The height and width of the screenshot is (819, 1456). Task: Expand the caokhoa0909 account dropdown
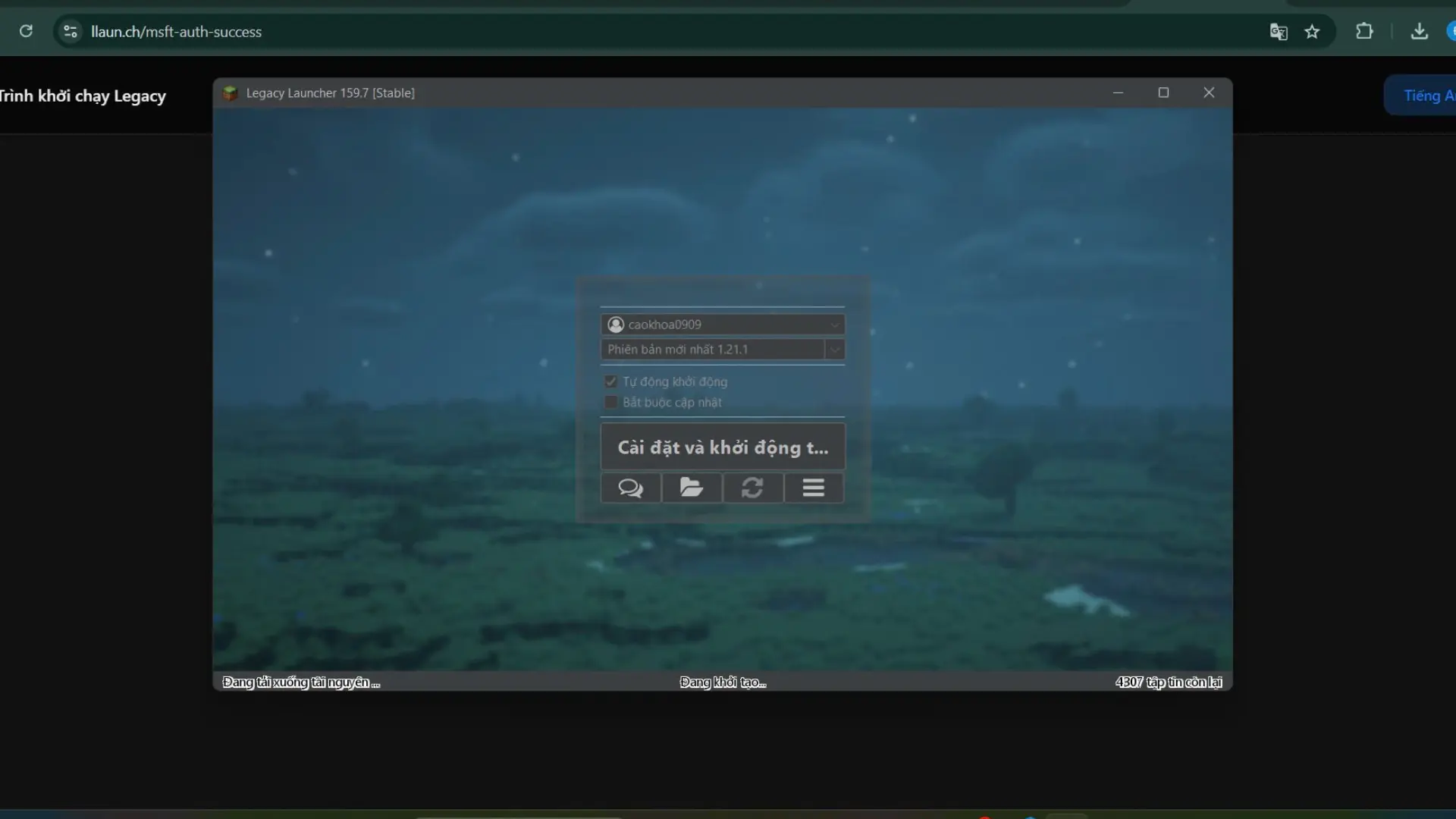(835, 325)
